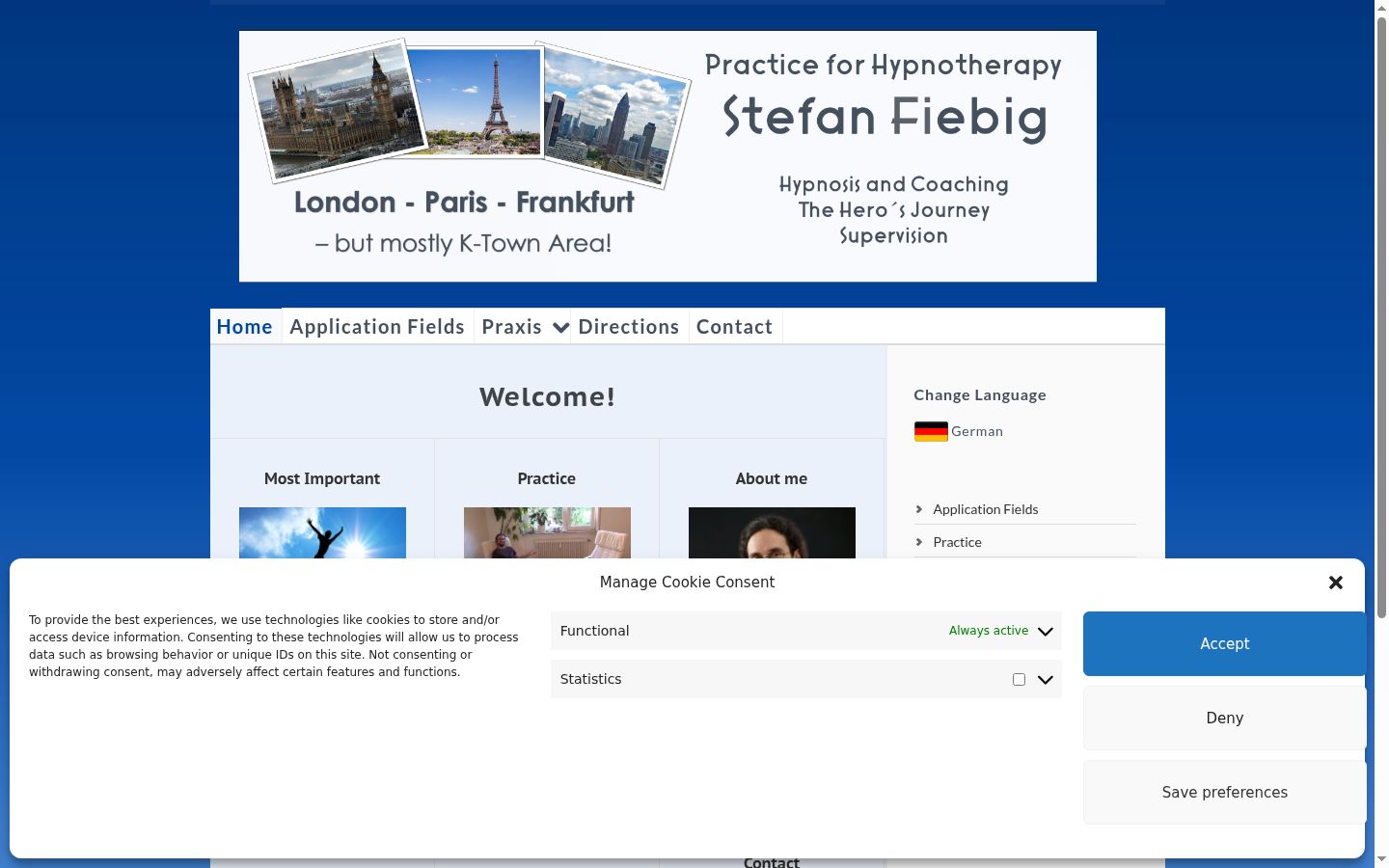The height and width of the screenshot is (868, 1389).
Task: Open the Directions page
Action: 629,327
